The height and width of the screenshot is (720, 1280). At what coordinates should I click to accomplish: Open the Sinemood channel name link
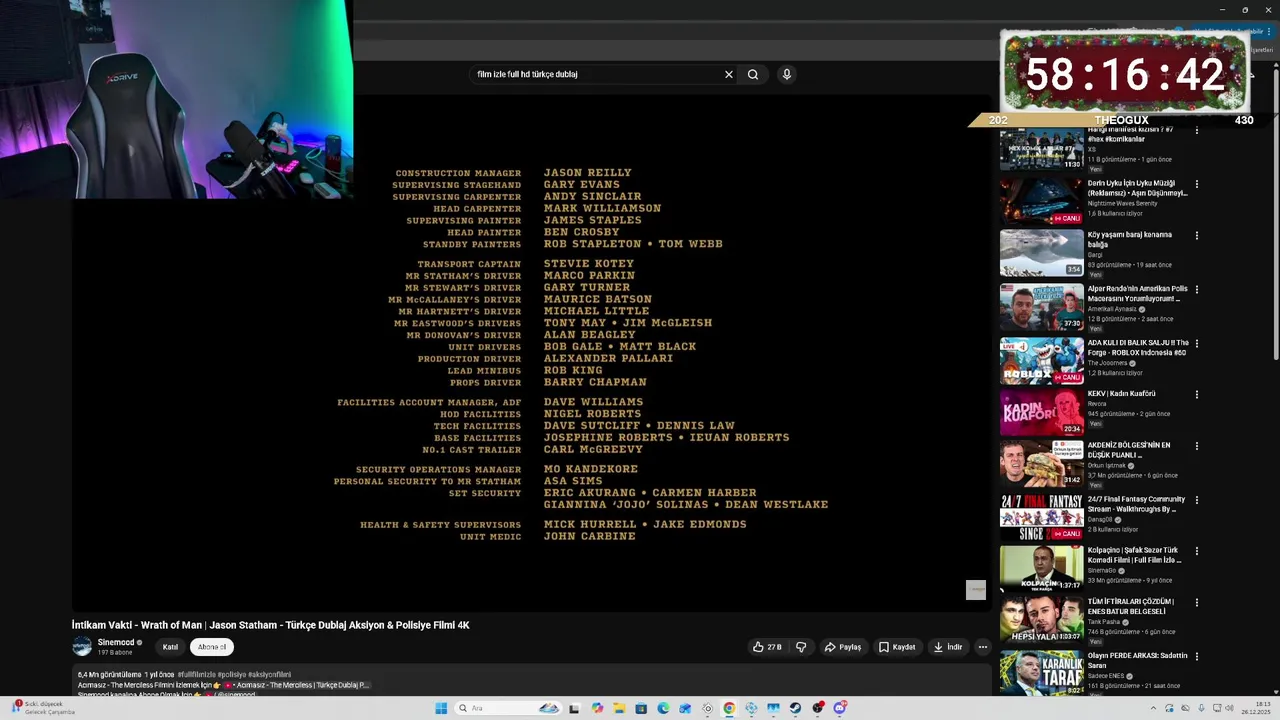click(x=116, y=643)
